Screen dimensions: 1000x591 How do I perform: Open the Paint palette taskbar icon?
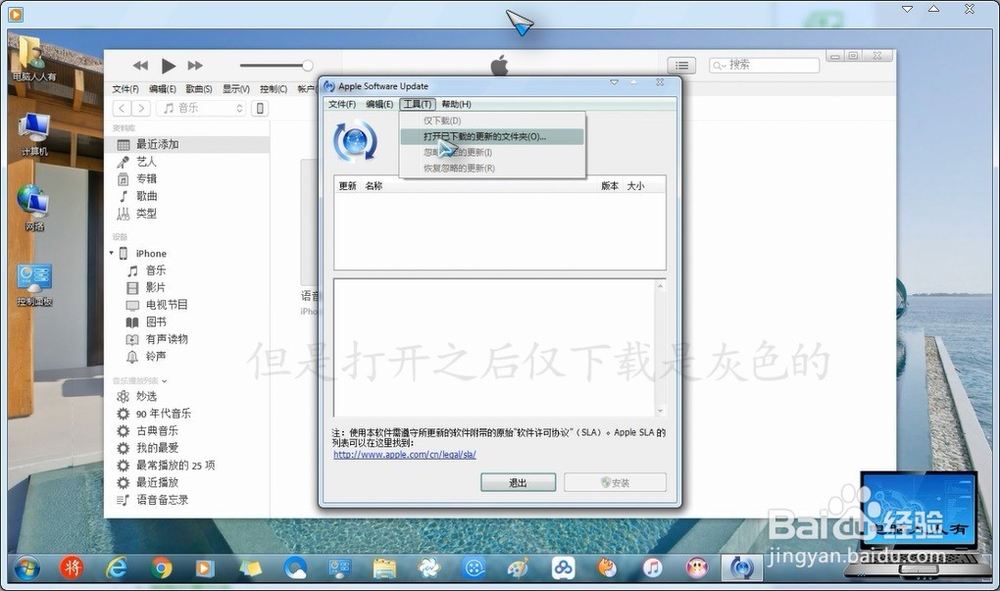[518, 567]
